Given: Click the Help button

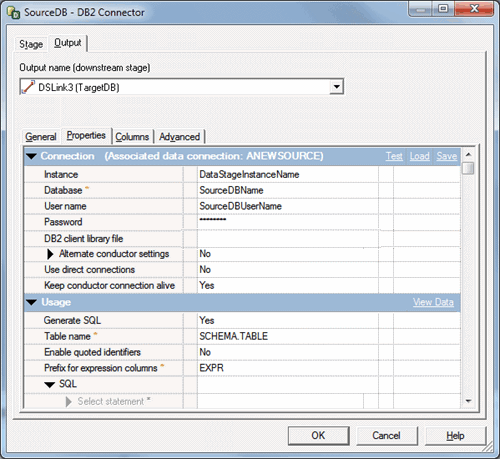Looking at the screenshot, I should pyautogui.click(x=455, y=435).
